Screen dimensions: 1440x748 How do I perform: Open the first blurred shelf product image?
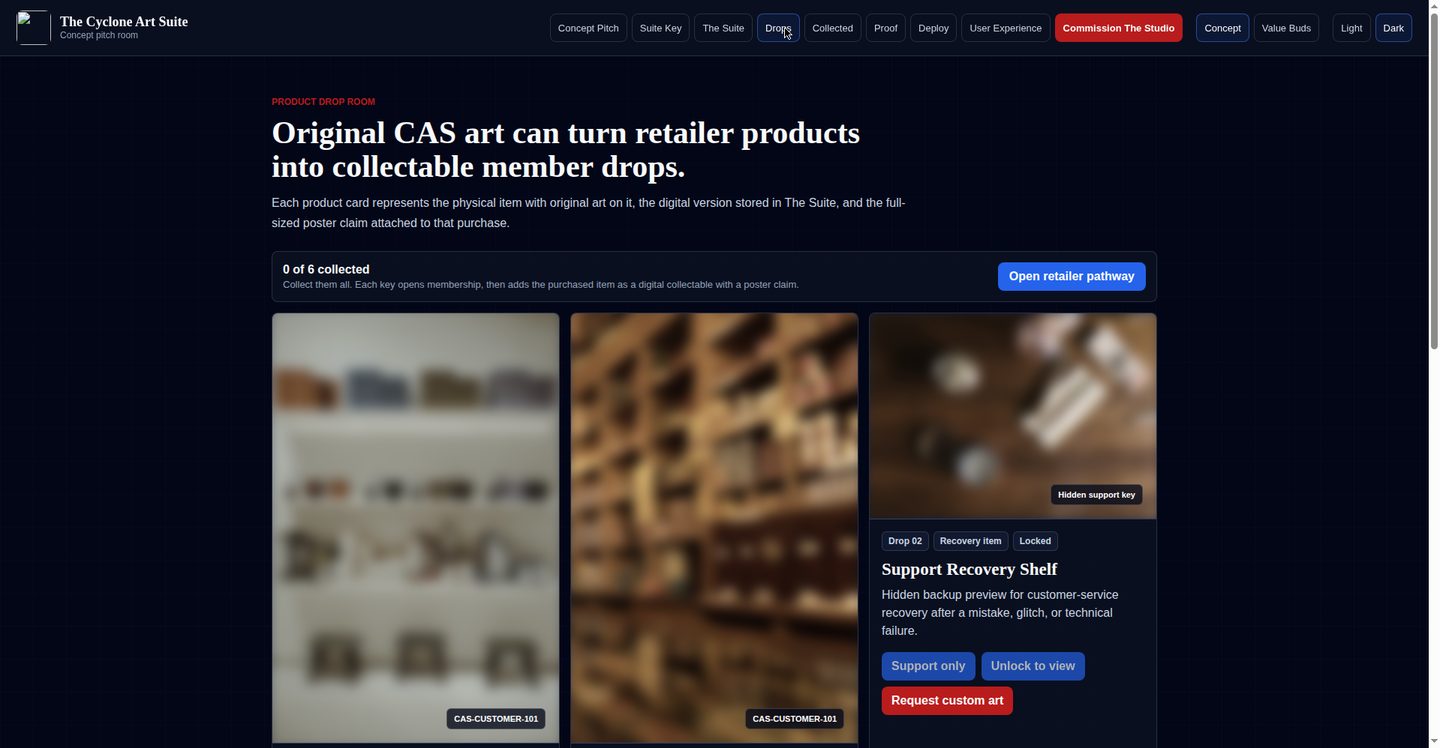(x=415, y=528)
